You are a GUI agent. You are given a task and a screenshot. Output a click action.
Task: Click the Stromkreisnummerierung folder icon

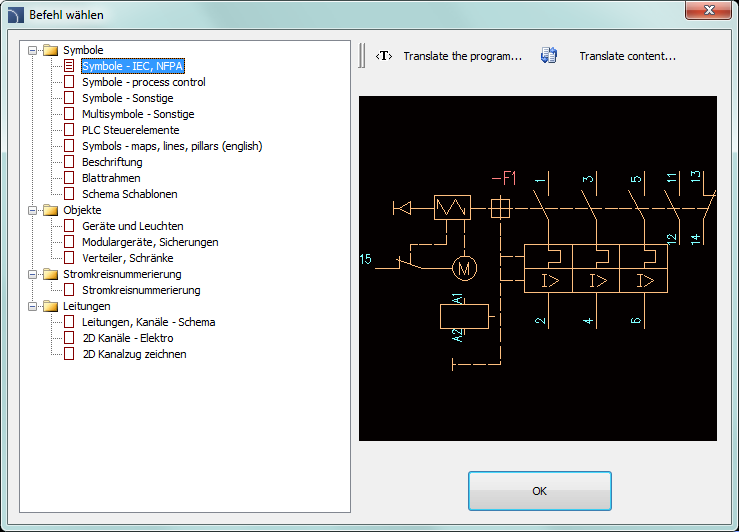click(50, 274)
